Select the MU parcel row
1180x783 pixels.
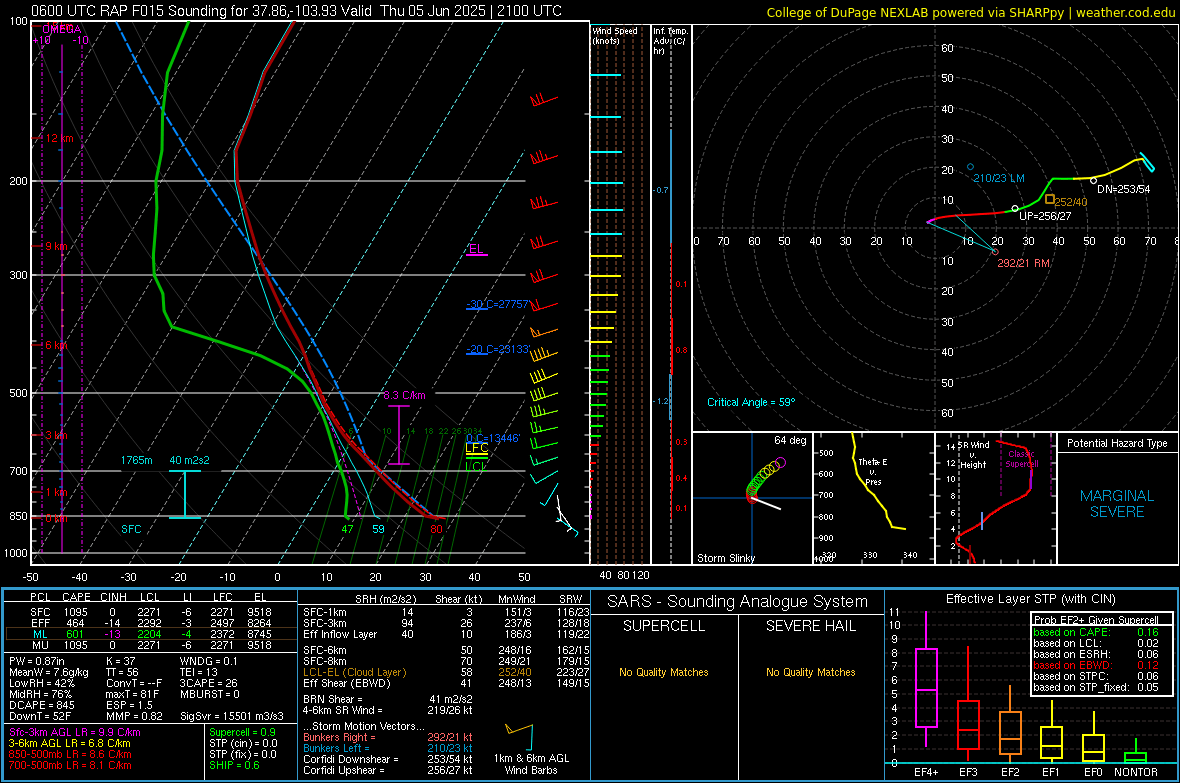click(x=150, y=645)
